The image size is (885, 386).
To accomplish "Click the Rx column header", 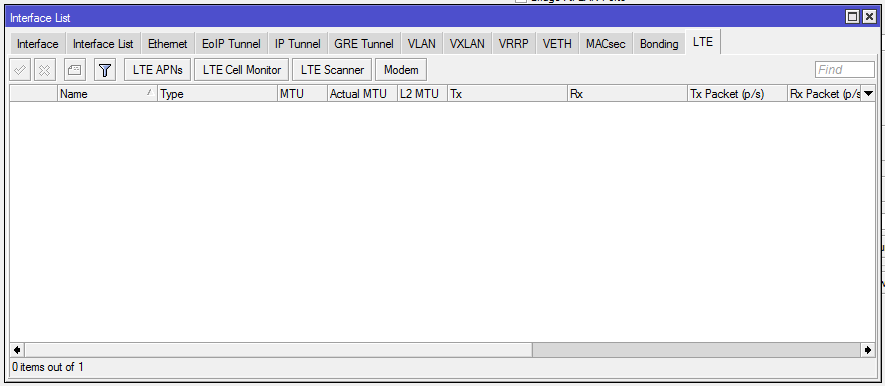I will pos(628,94).
